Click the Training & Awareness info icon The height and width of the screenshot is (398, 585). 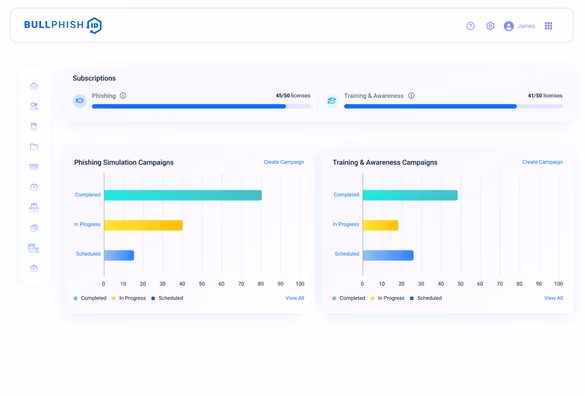point(411,95)
